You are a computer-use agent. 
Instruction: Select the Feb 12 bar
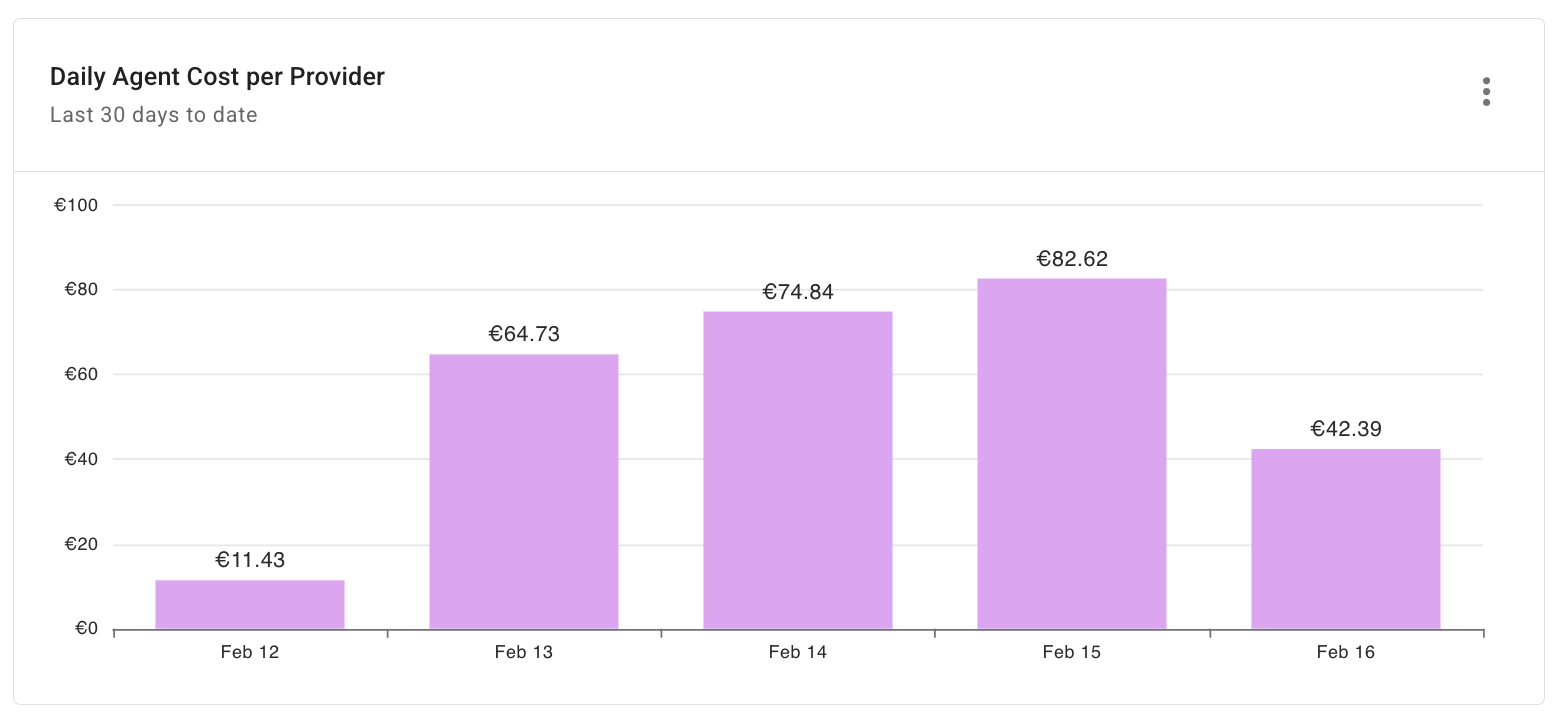(249, 603)
